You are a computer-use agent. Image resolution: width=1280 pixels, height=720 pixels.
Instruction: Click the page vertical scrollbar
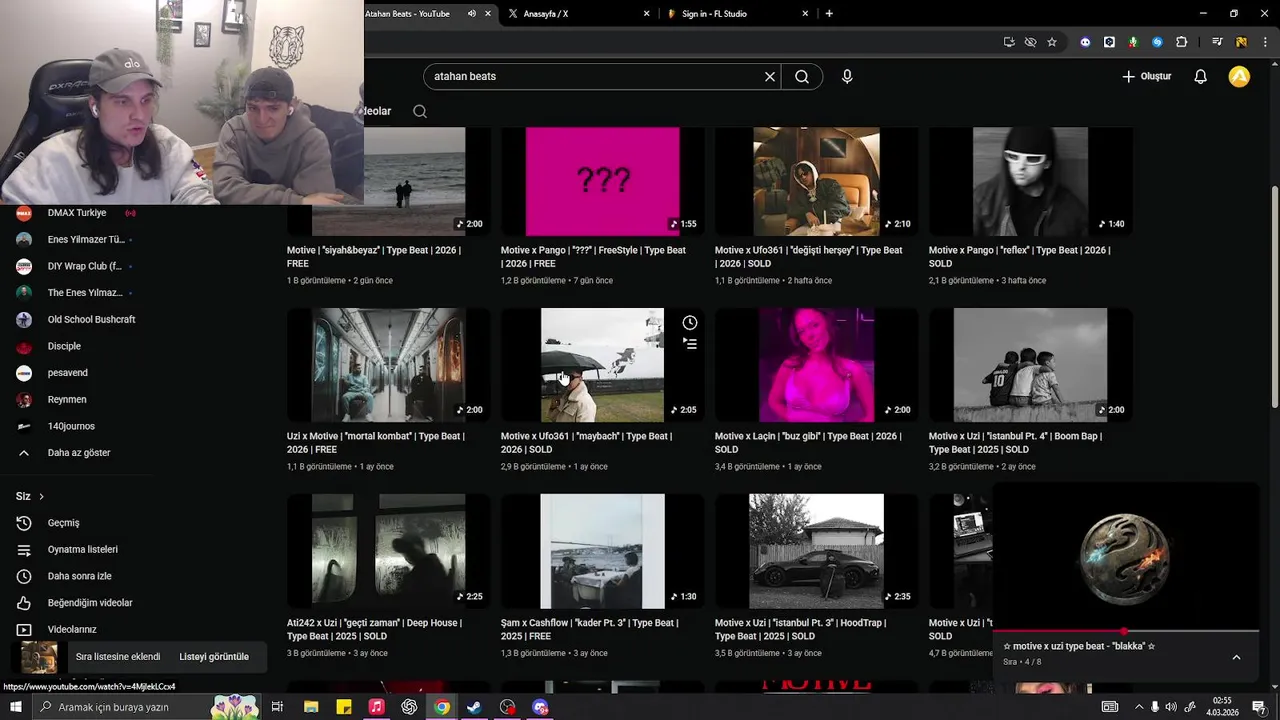coord(1274,297)
